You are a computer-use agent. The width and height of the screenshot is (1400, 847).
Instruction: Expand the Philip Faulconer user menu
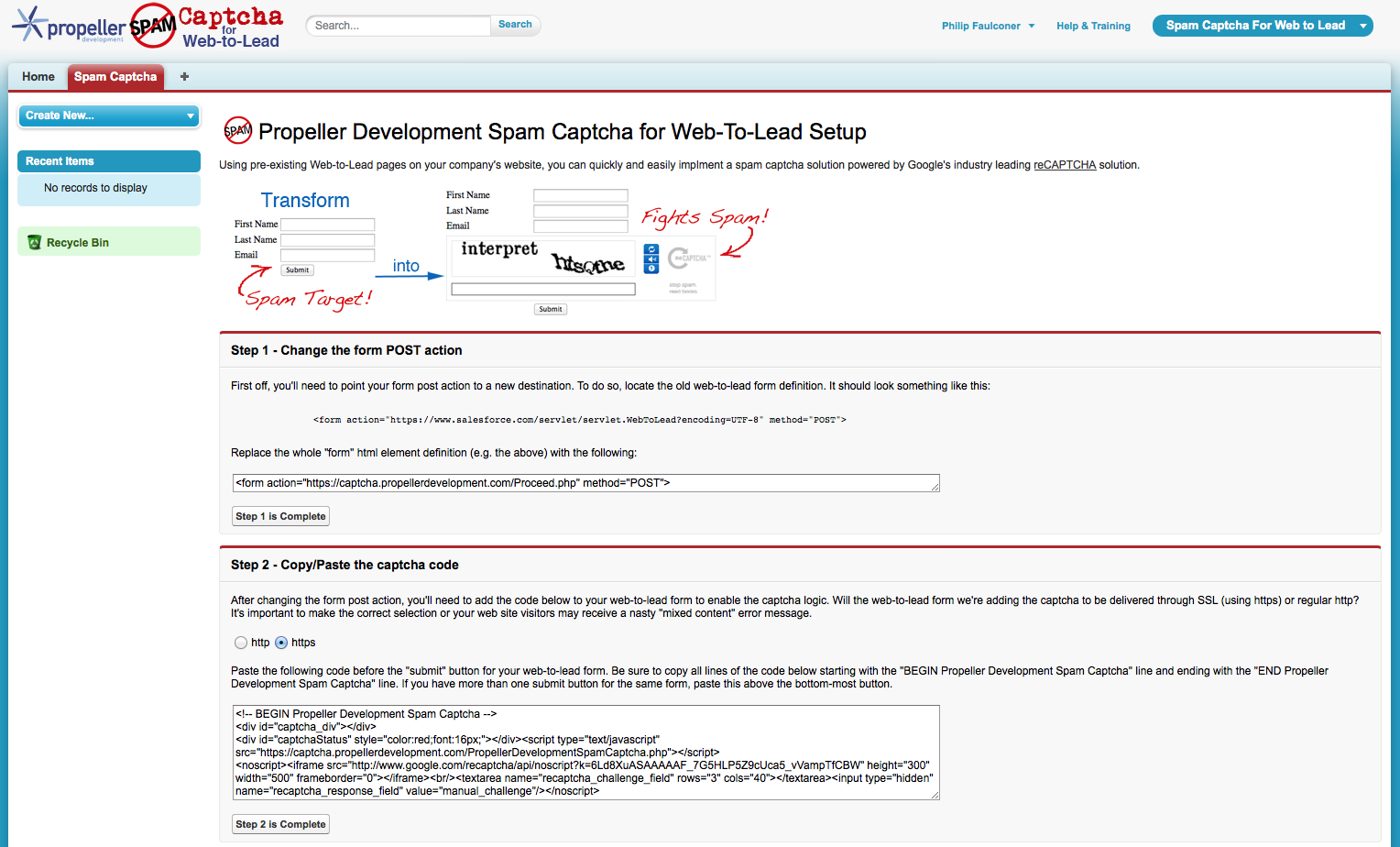tap(988, 26)
